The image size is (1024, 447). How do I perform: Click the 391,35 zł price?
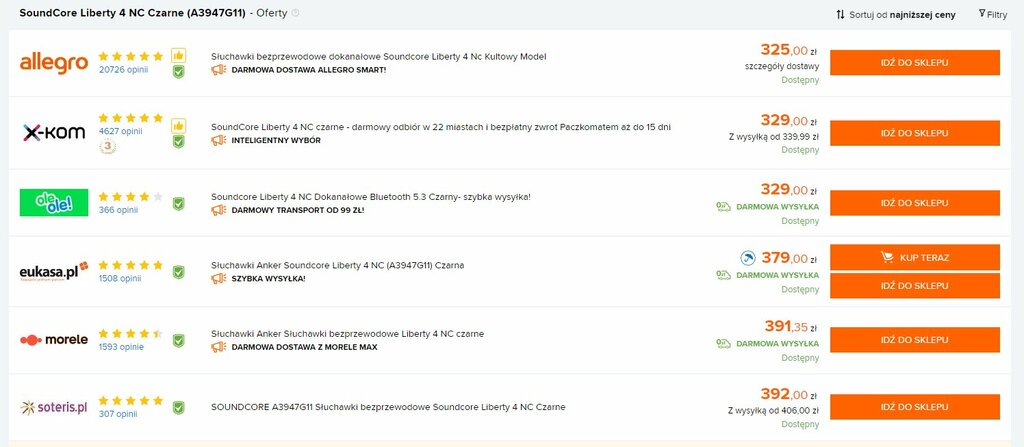coord(792,327)
